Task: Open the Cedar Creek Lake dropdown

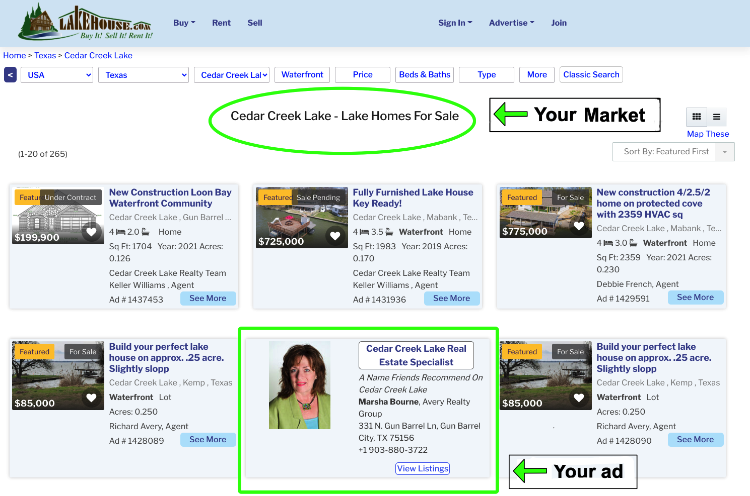Action: click(232, 75)
